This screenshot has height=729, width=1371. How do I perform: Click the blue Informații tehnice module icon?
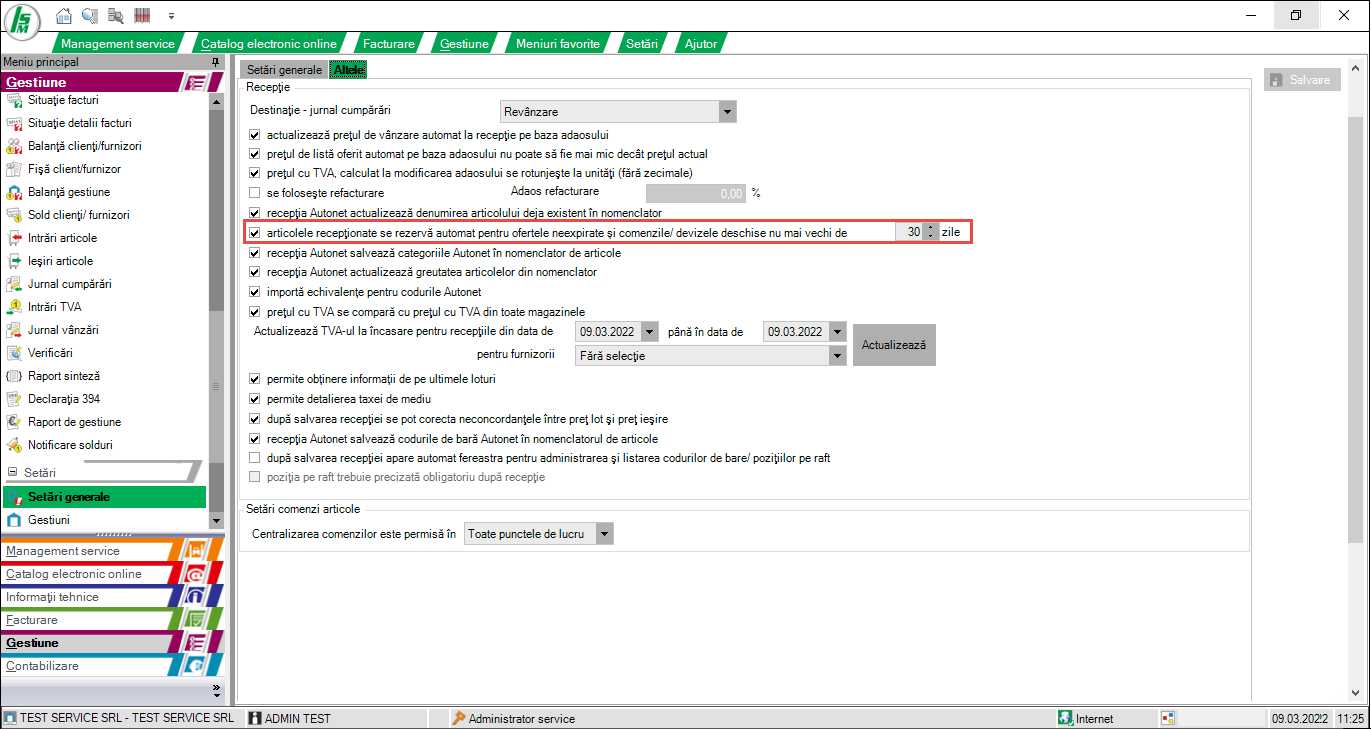coord(196,597)
